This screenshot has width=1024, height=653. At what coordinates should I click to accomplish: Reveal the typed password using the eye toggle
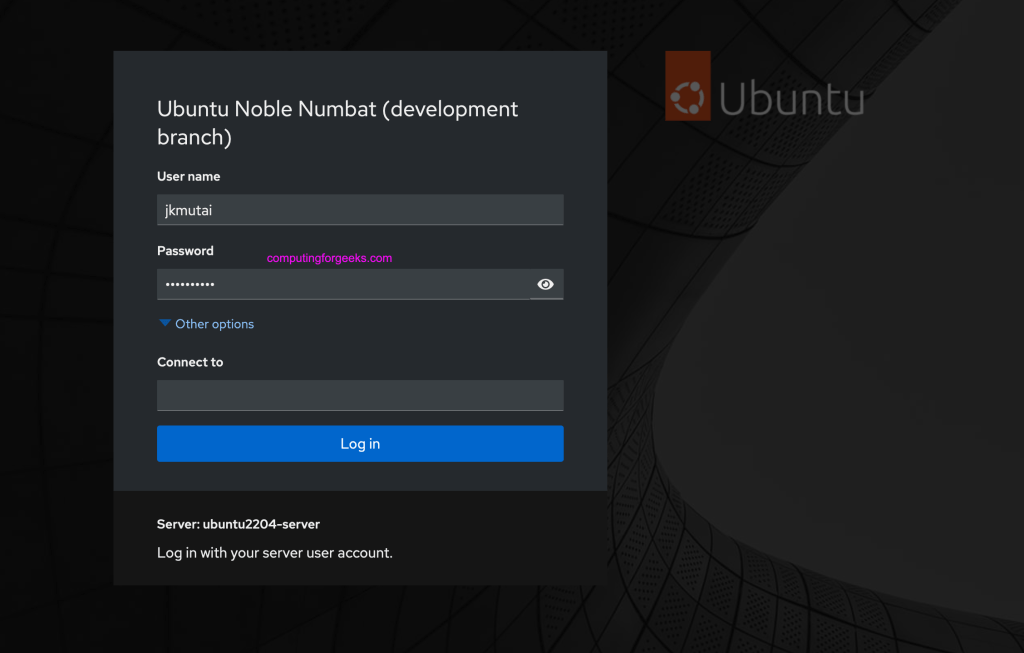545,284
